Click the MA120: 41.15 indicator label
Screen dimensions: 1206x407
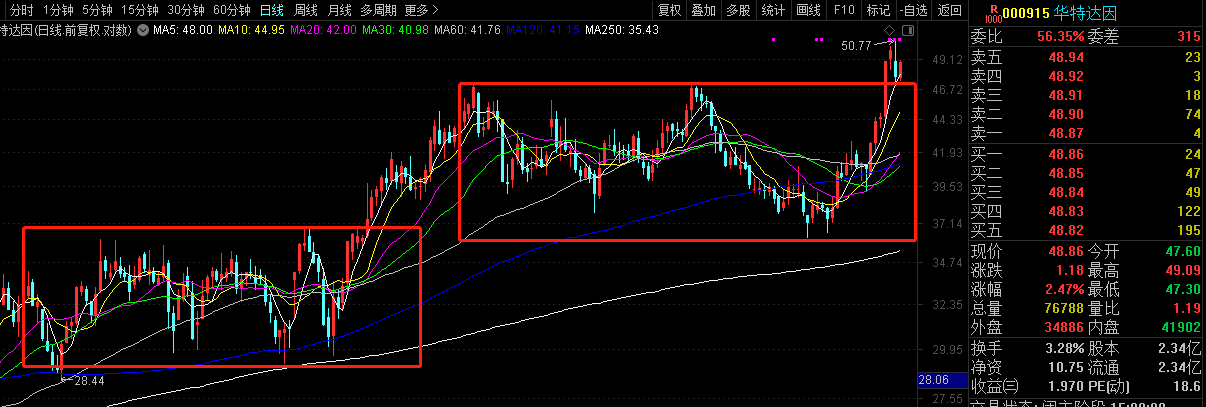543,30
